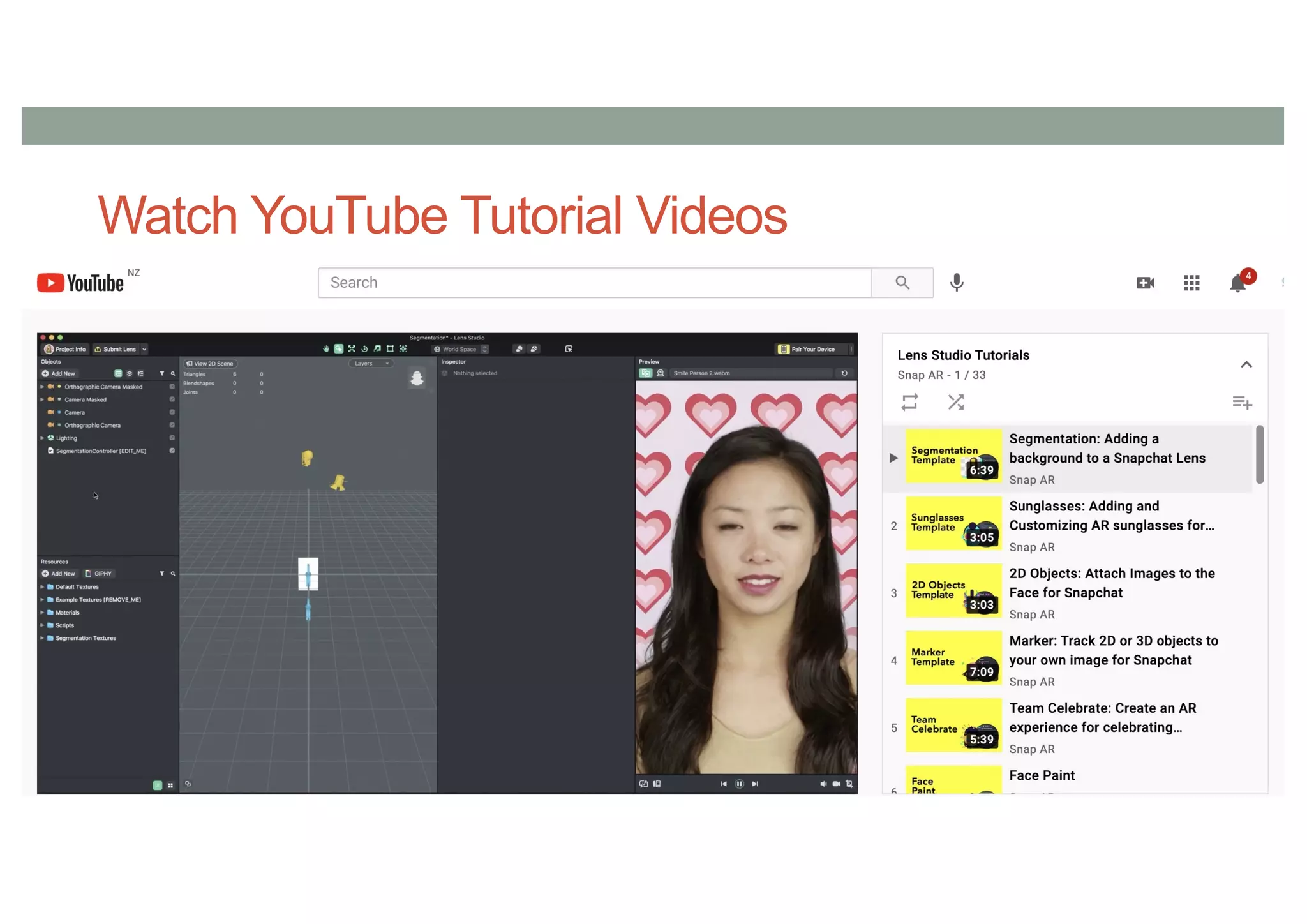Screen dimensions: 1307x924
Task: Expand the Scripts folder
Action: coord(42,625)
